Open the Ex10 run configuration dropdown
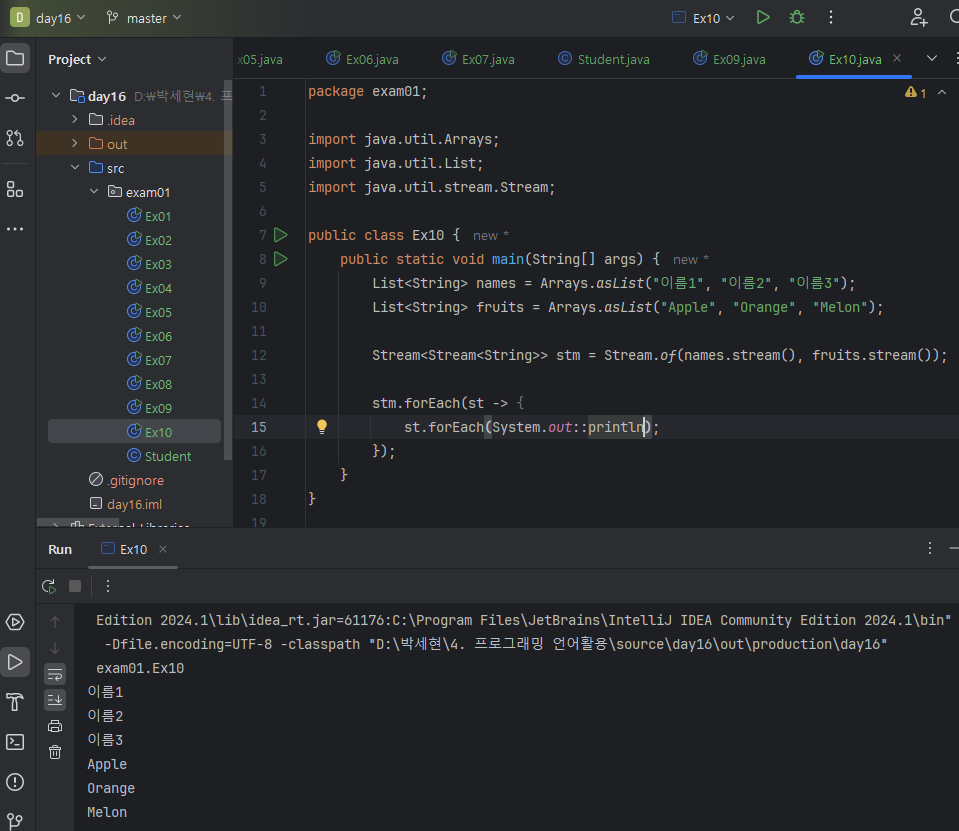Viewport: 959px width, 831px height. 703,18
